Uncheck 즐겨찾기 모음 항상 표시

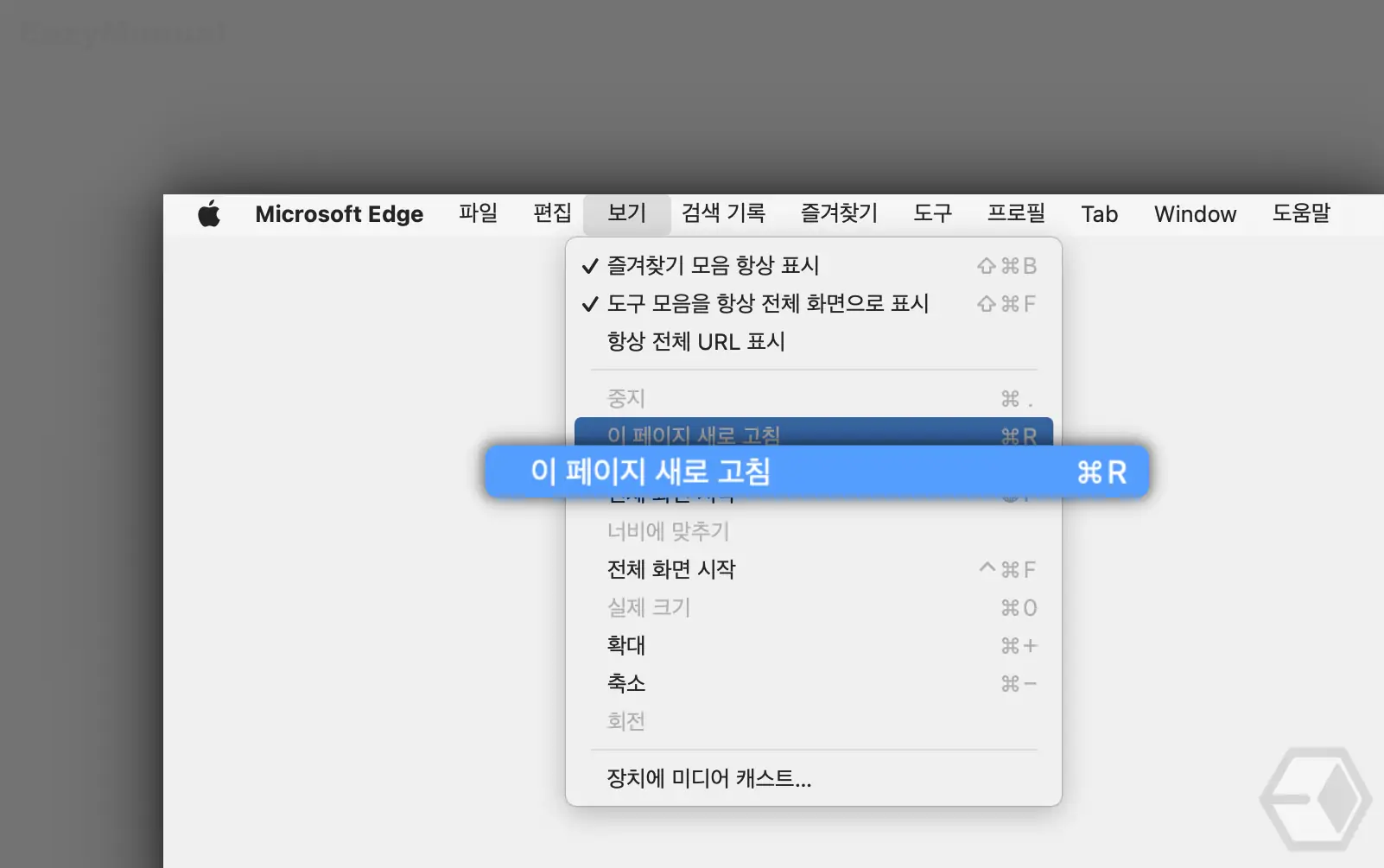pyautogui.click(x=814, y=266)
